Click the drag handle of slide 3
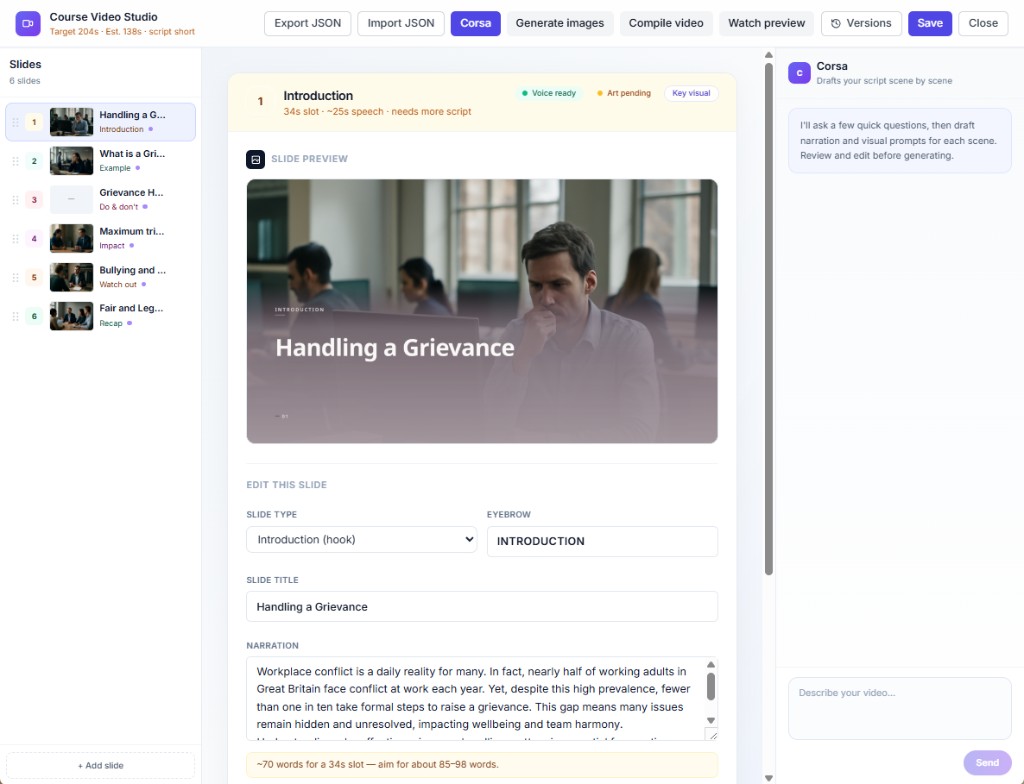 [16, 200]
